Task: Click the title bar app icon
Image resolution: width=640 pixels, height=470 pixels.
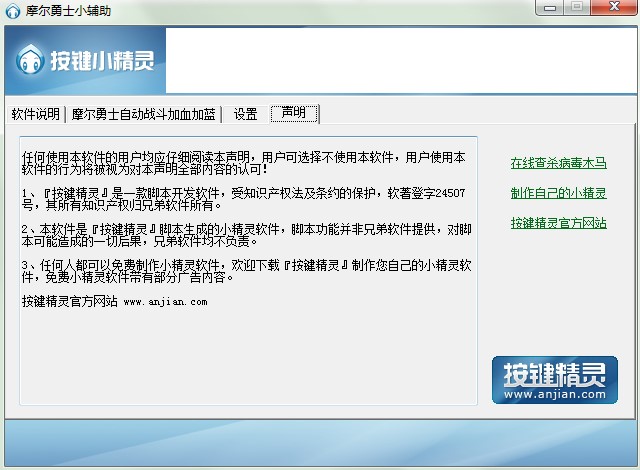Action: [x=13, y=11]
